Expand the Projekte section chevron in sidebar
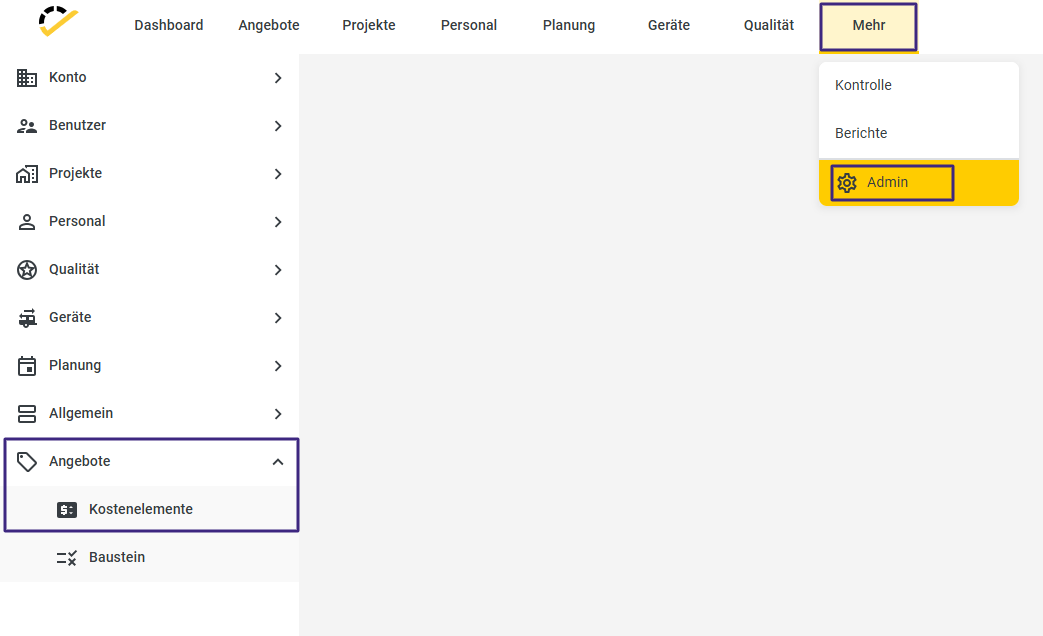This screenshot has height=636, width=1043. click(278, 174)
